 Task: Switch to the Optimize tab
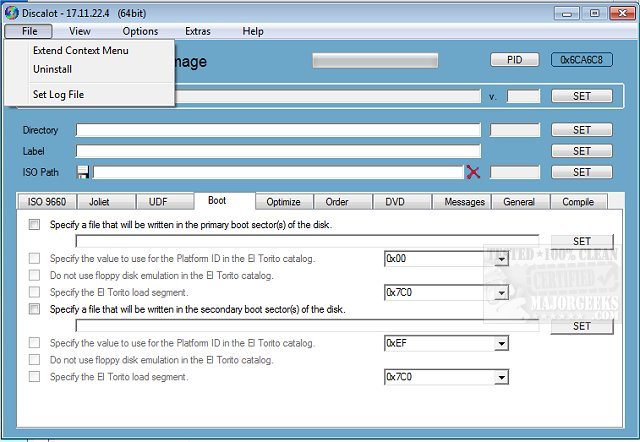click(x=283, y=202)
